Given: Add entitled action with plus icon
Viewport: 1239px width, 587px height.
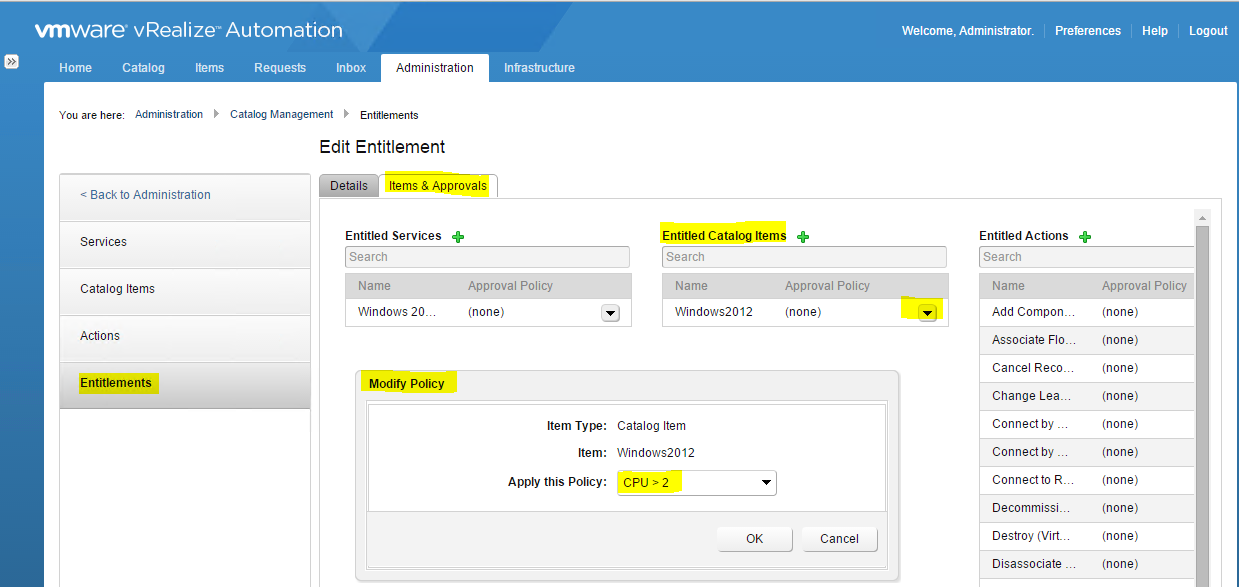Looking at the screenshot, I should [x=1085, y=237].
